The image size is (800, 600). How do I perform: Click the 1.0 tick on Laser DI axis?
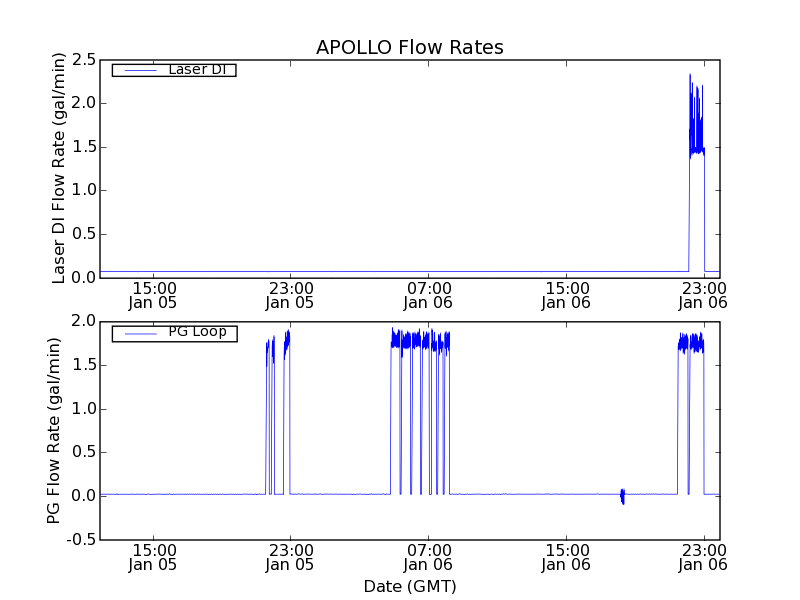point(83,191)
